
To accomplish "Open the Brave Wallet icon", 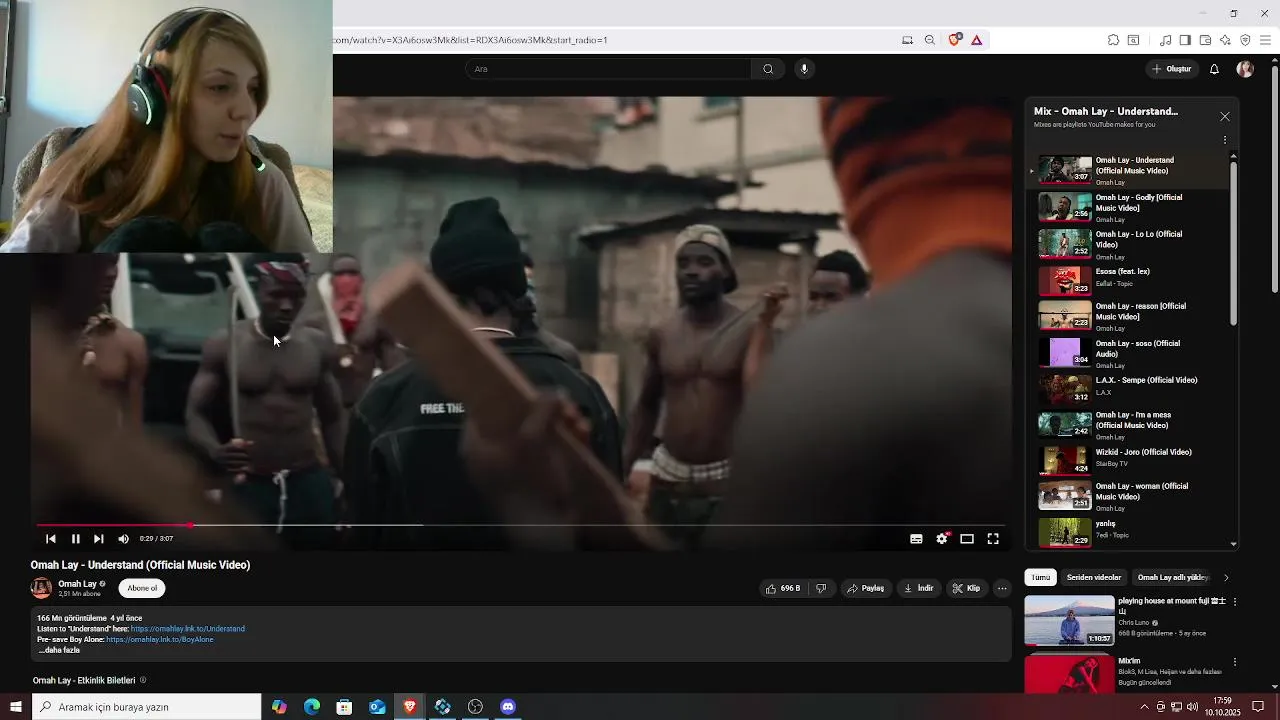I will tap(1205, 40).
